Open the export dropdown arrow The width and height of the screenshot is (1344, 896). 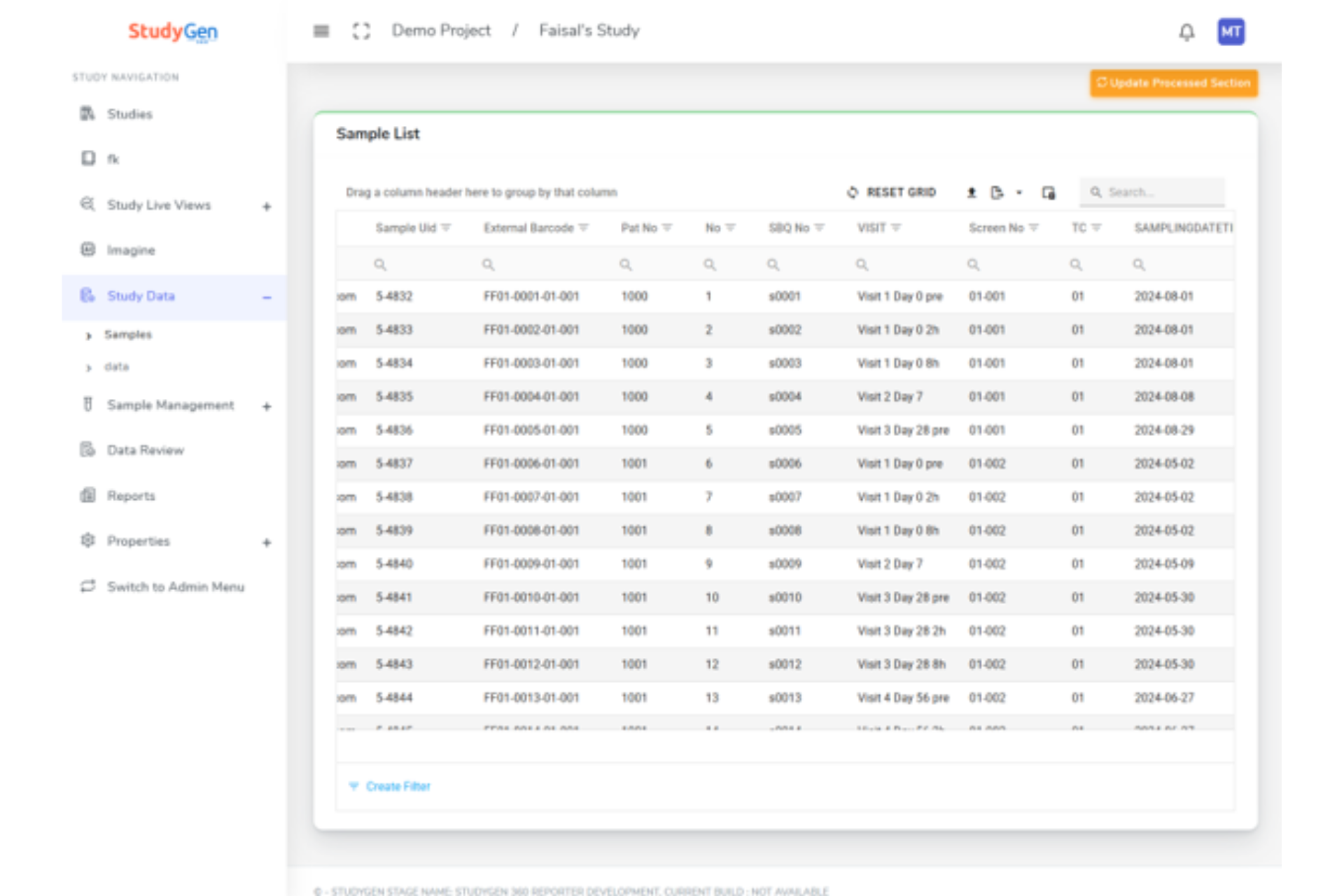tap(1019, 192)
